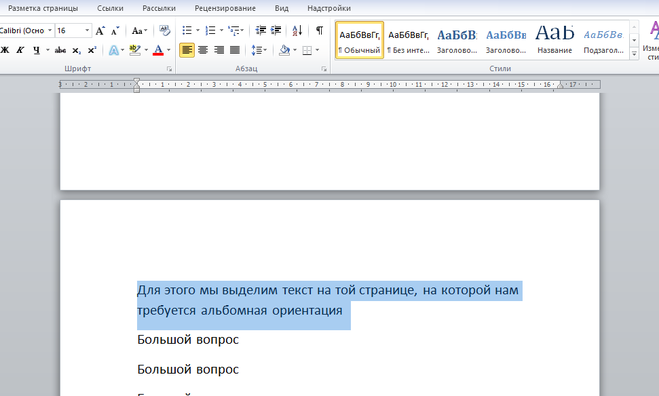Click the second Большой вопрос line

click(x=188, y=369)
